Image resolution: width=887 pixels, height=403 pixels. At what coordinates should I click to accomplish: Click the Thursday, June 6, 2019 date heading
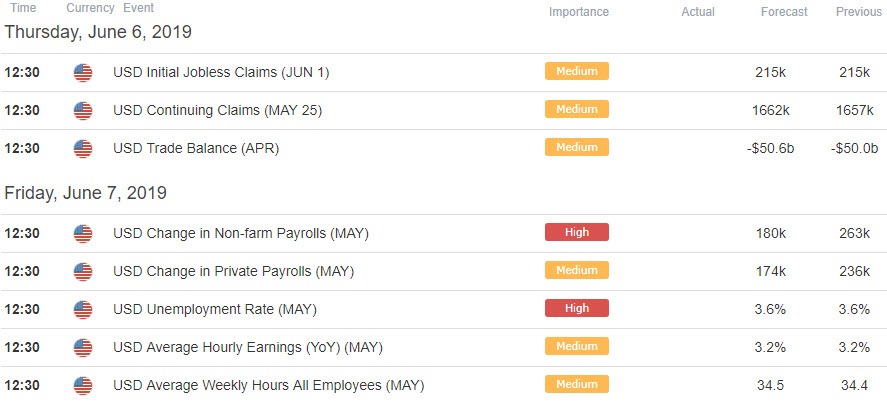(x=98, y=32)
